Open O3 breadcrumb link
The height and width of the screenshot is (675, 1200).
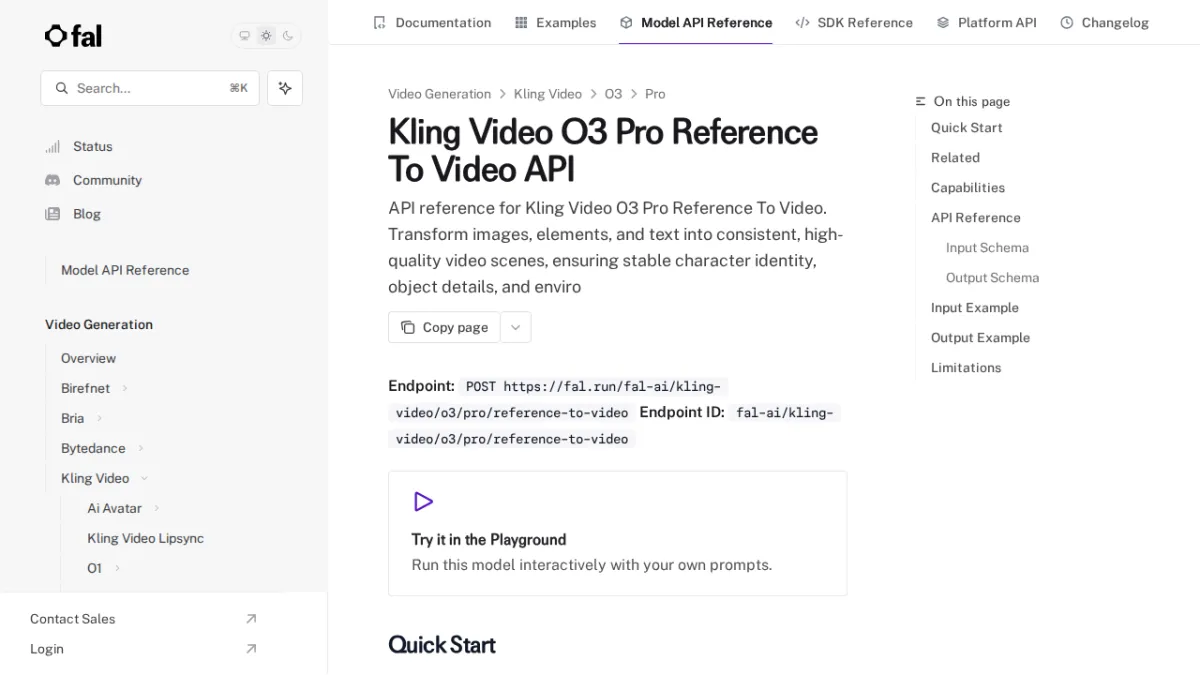tap(613, 94)
